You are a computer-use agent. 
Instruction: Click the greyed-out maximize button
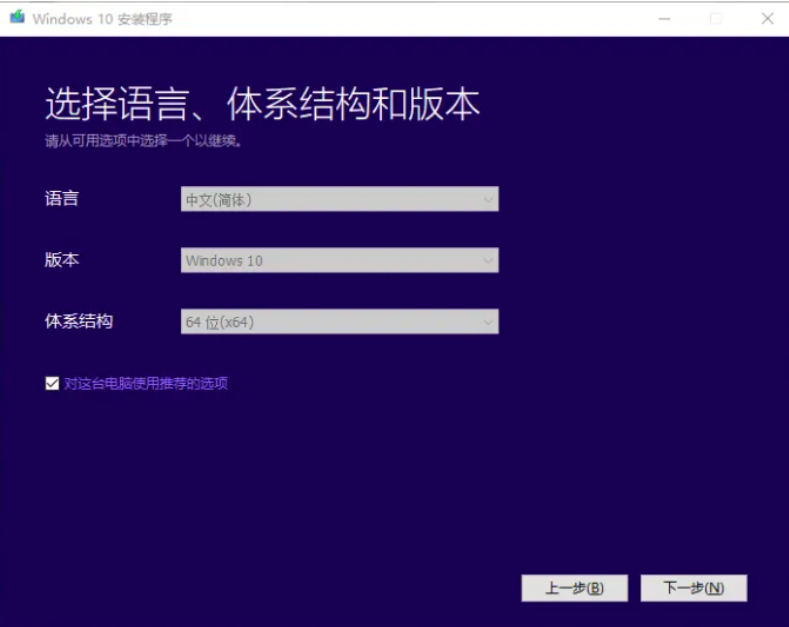(716, 18)
